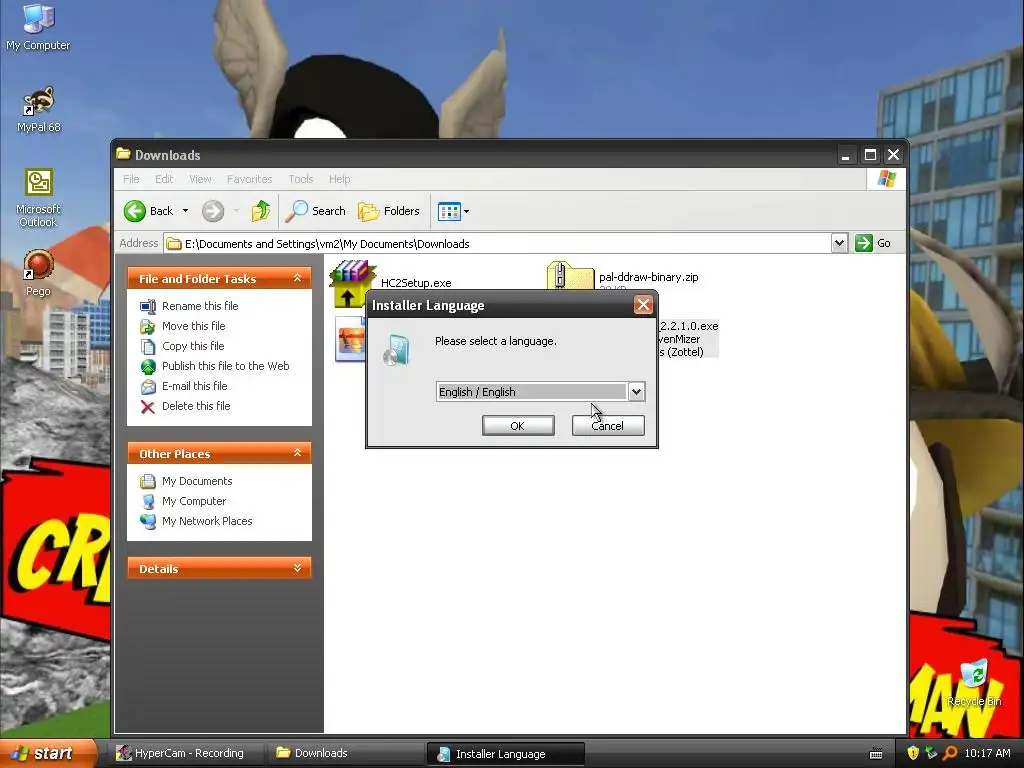Open My Network Places link

coord(207,521)
